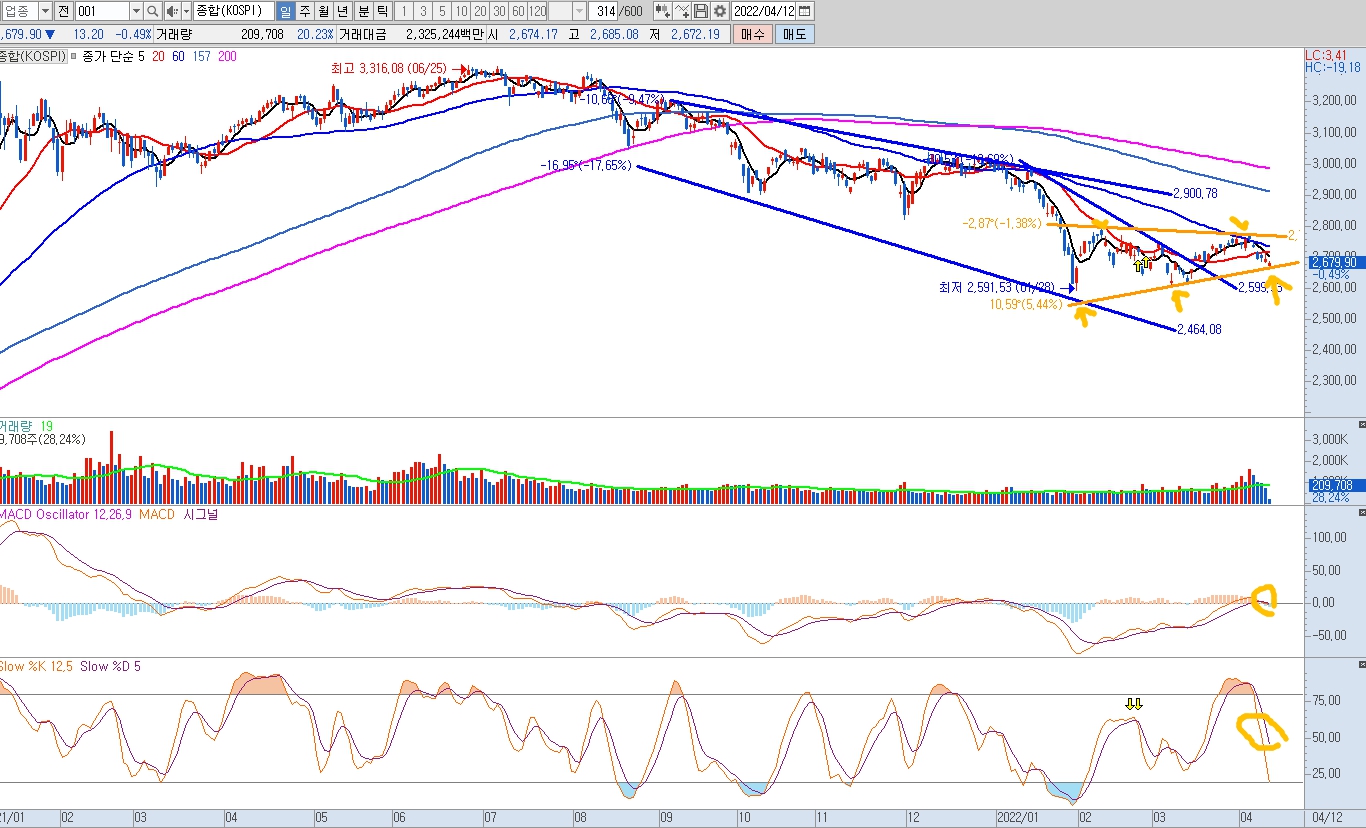Click the -16.95°(-17.65%) trendline label
Viewport: 1366px width, 828px height.
586,165
